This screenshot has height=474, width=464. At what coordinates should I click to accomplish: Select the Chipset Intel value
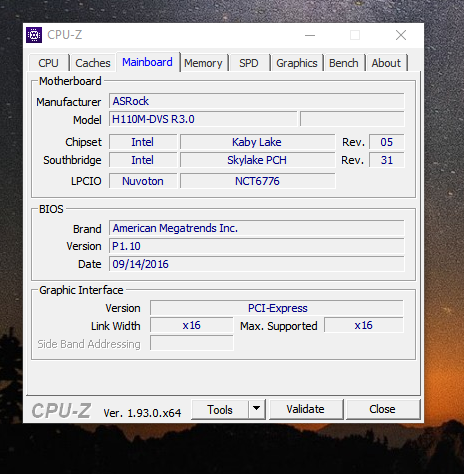143,142
